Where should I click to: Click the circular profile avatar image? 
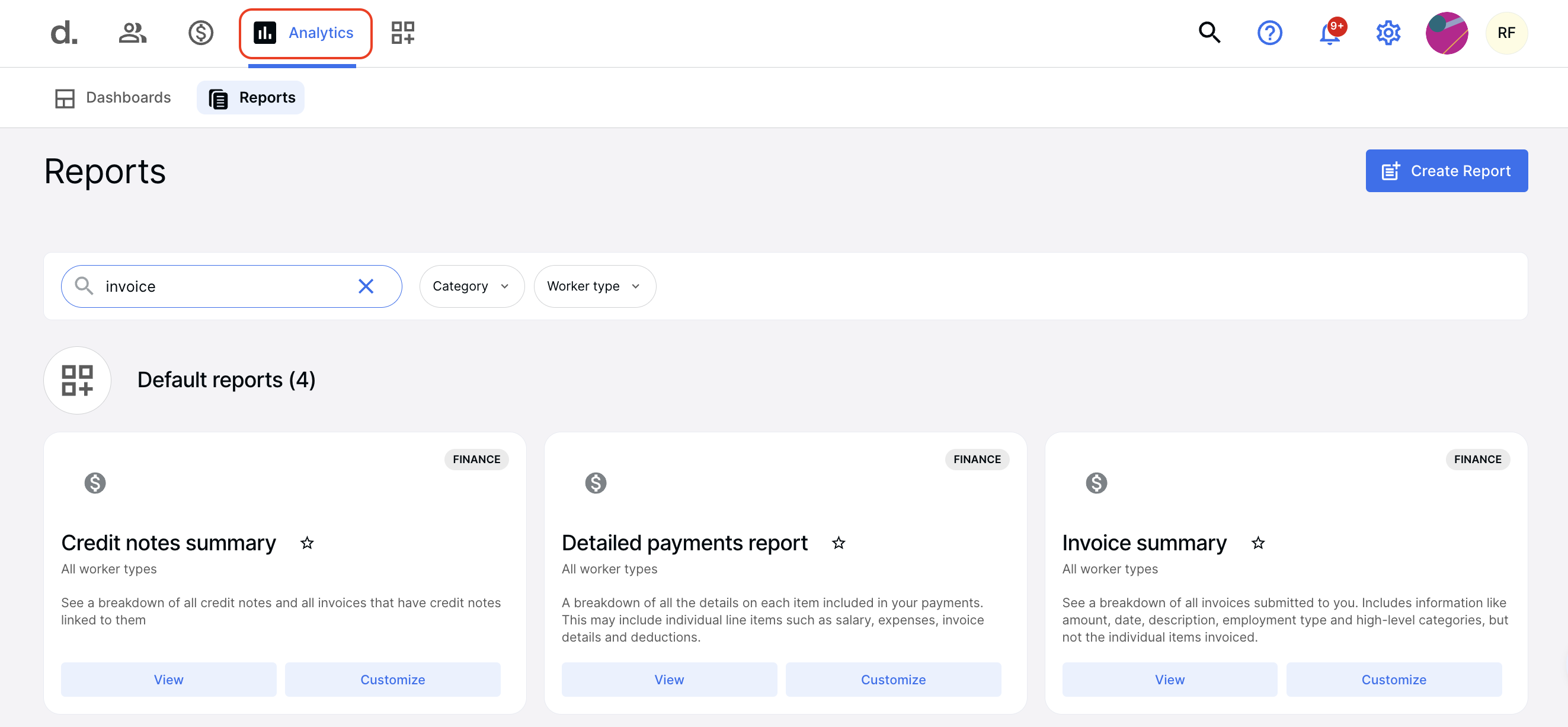1447,33
